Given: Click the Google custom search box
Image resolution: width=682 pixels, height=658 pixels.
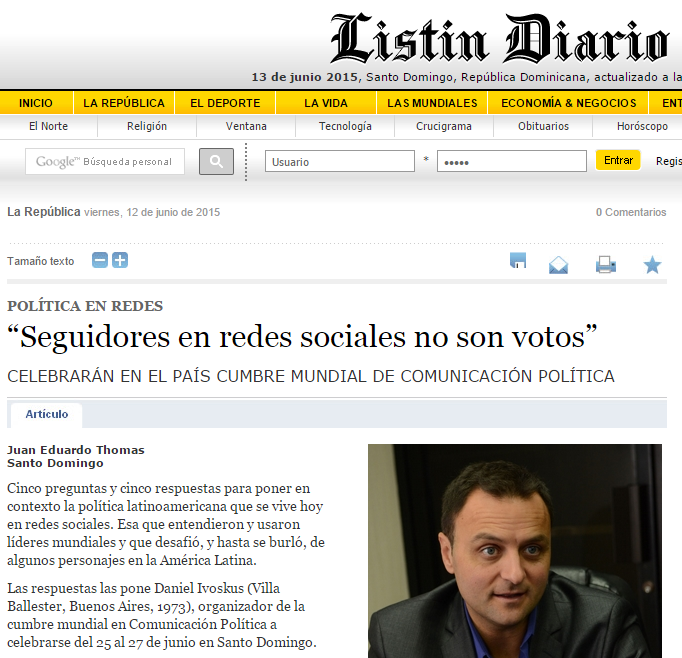Looking at the screenshot, I should coord(105,161).
